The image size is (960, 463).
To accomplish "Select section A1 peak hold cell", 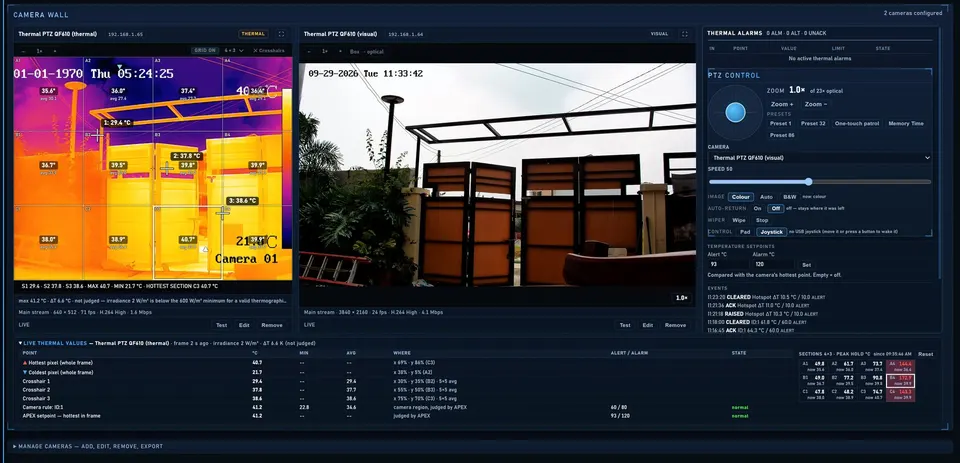I will pyautogui.click(x=814, y=366).
